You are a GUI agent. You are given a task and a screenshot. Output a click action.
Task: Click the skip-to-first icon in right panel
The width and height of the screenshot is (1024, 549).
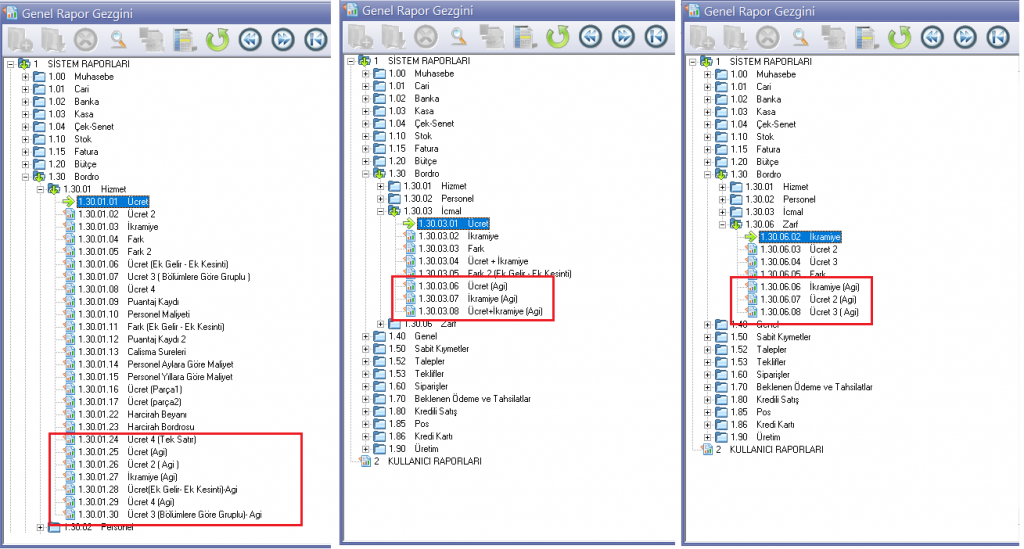[996, 38]
